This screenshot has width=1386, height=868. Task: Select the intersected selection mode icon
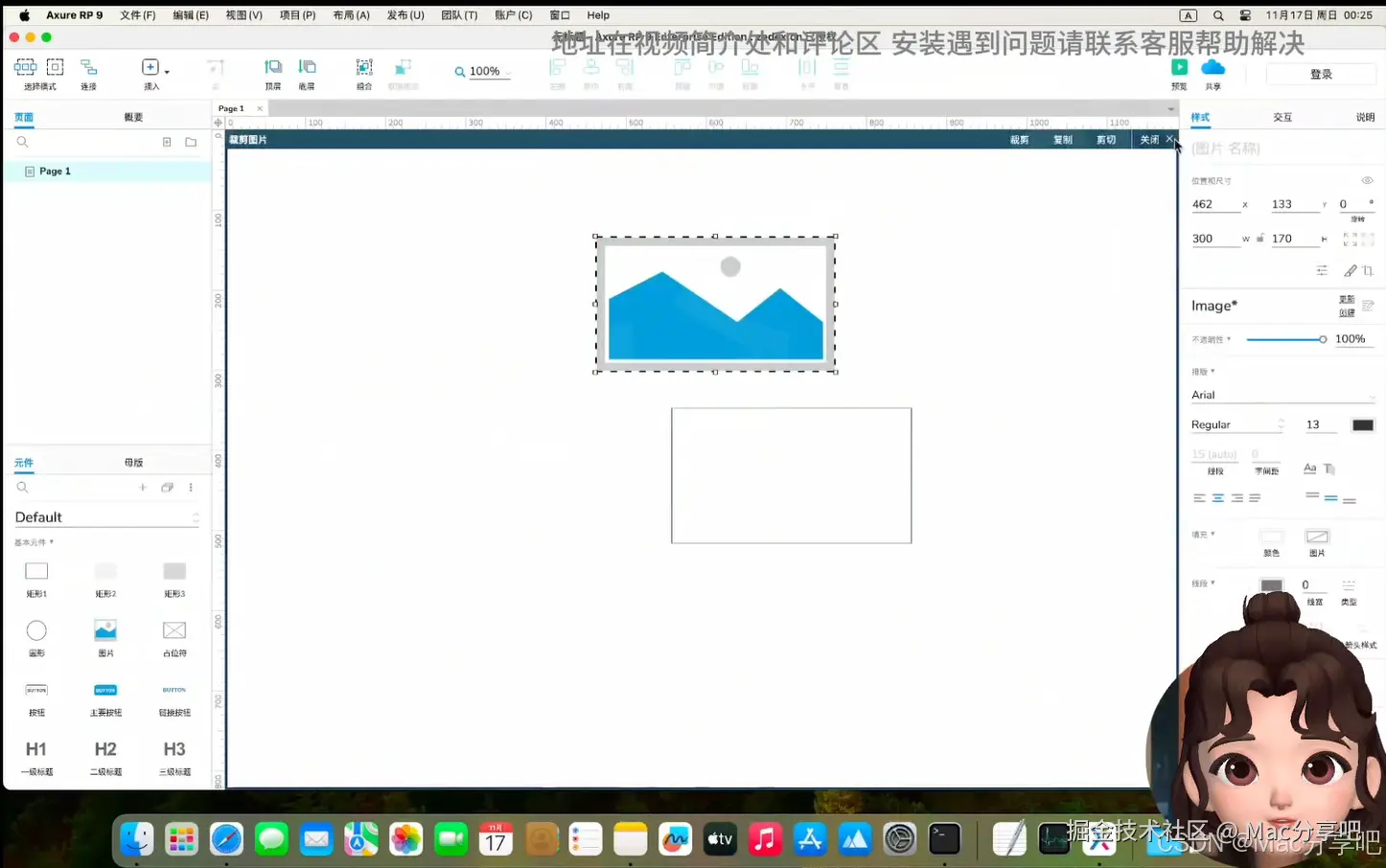coord(26,66)
